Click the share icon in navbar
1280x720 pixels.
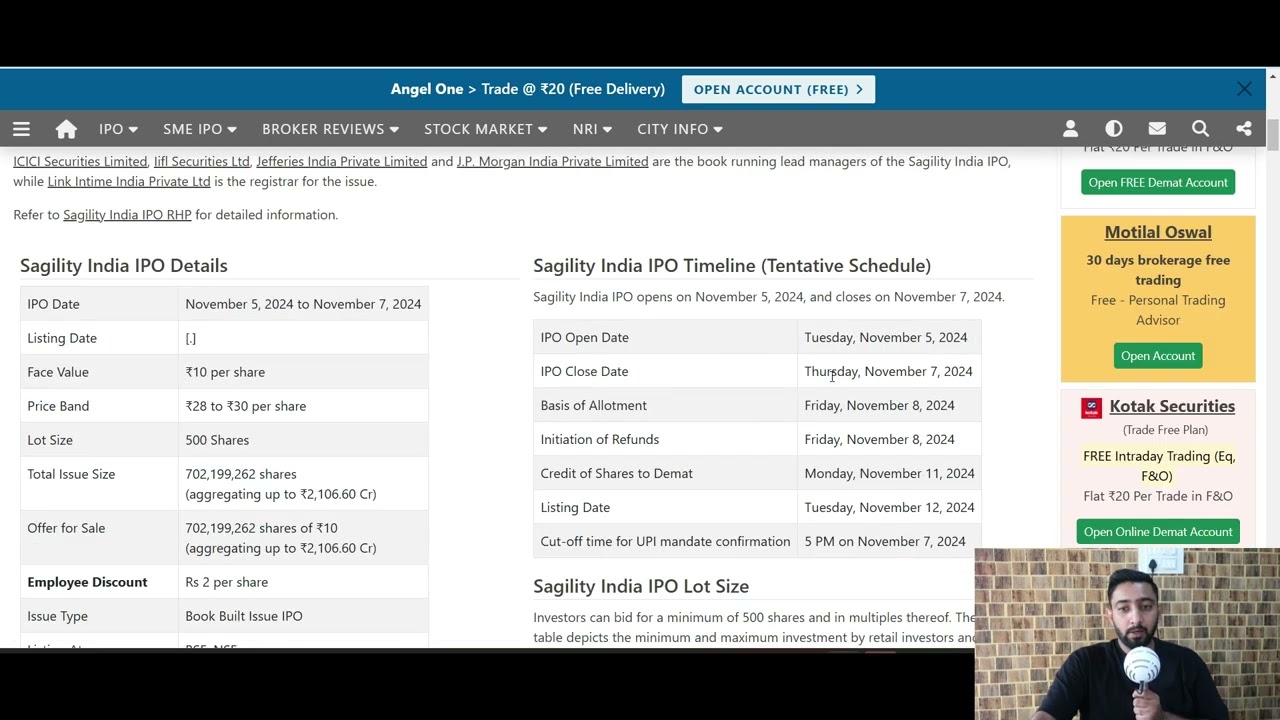click(x=1244, y=129)
